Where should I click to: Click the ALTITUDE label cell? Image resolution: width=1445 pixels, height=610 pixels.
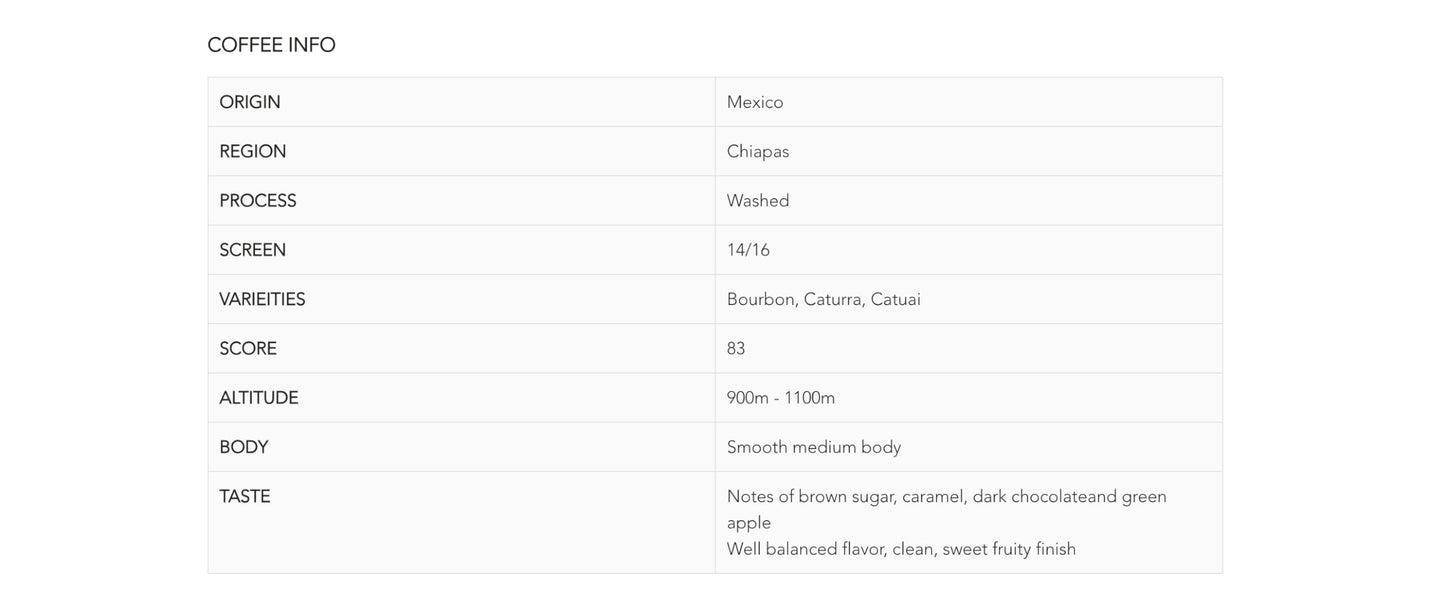click(259, 397)
